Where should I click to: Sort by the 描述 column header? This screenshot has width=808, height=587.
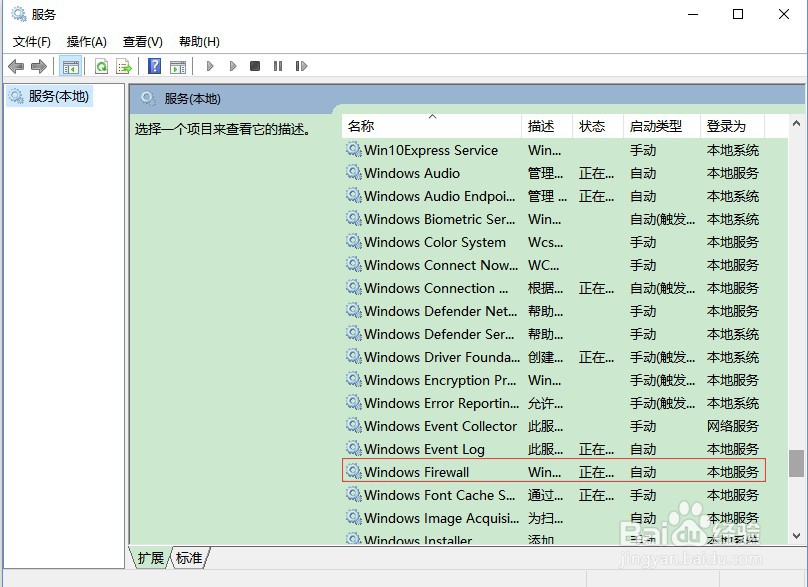(x=547, y=126)
